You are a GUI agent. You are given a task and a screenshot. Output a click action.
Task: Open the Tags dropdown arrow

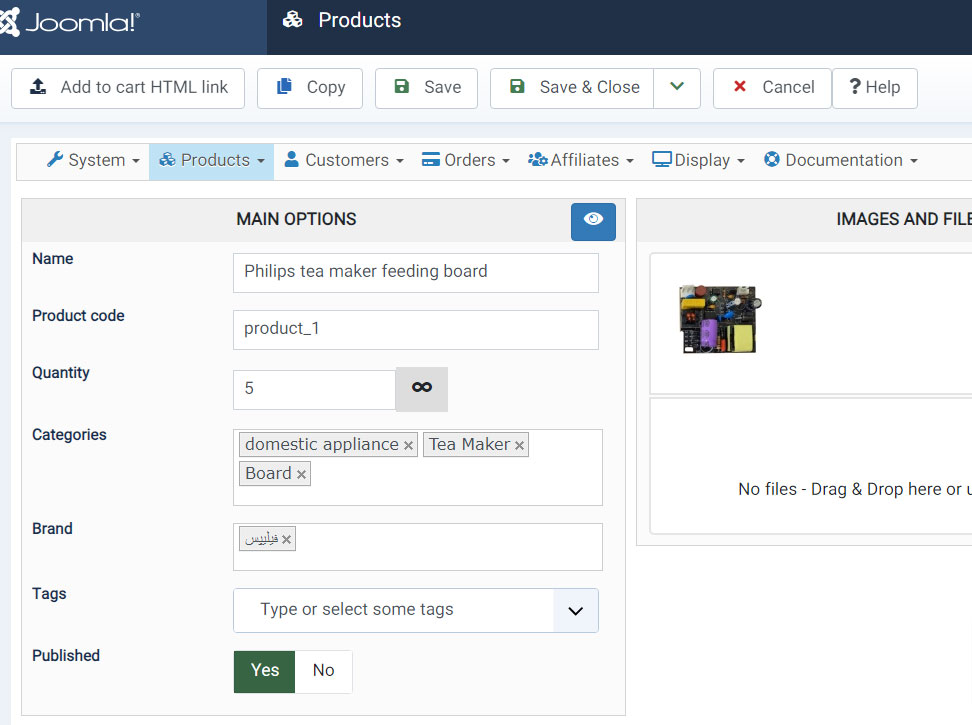click(x=575, y=611)
